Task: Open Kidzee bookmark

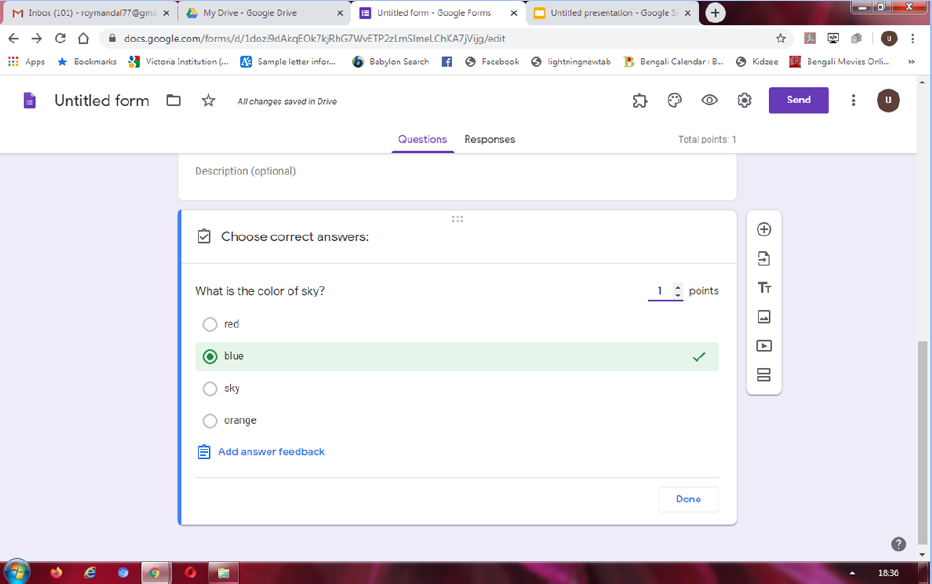Action: coord(757,61)
